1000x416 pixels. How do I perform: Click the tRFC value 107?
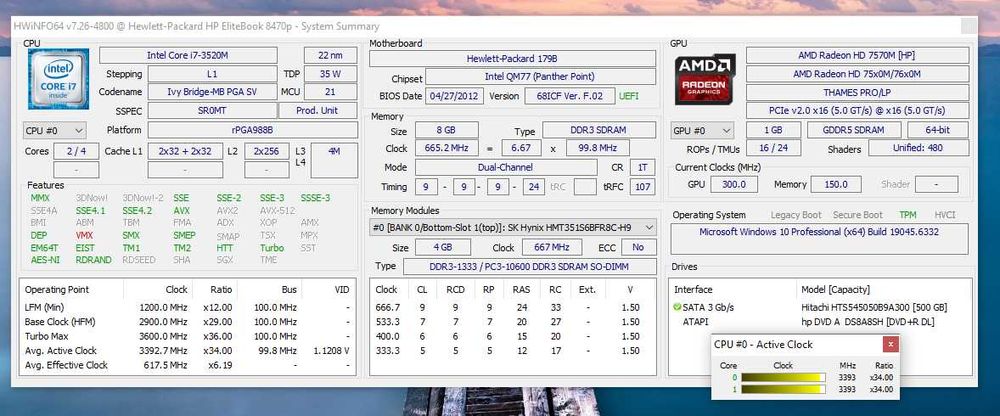[x=642, y=187]
